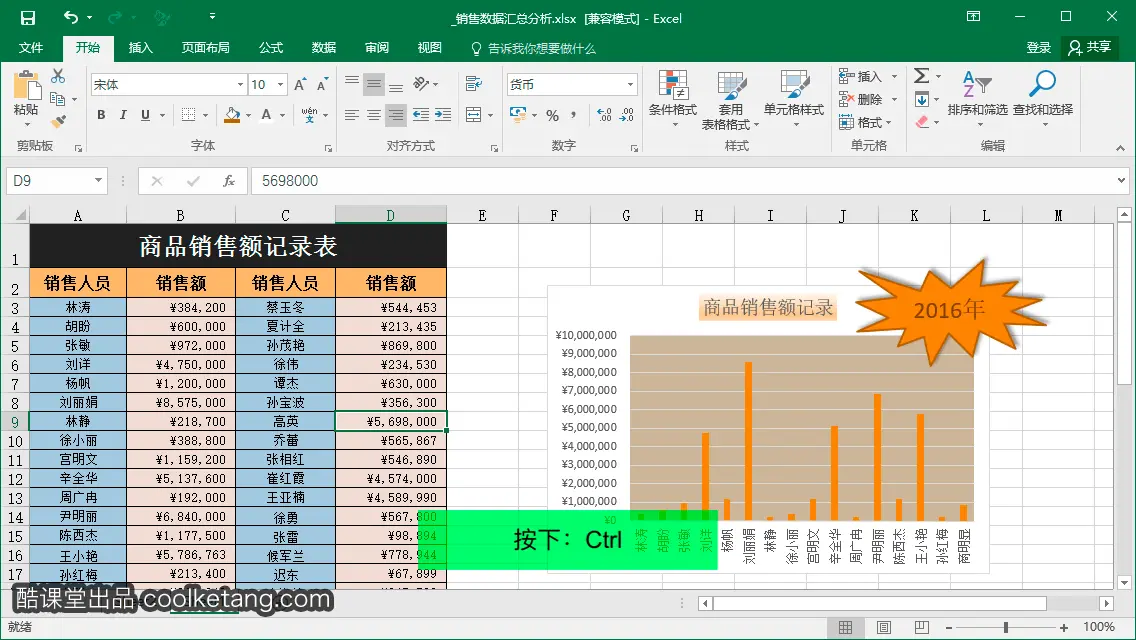Viewport: 1136px width, 640px height.
Task: Decrease font size with the smaller A icon
Action: 322,85
